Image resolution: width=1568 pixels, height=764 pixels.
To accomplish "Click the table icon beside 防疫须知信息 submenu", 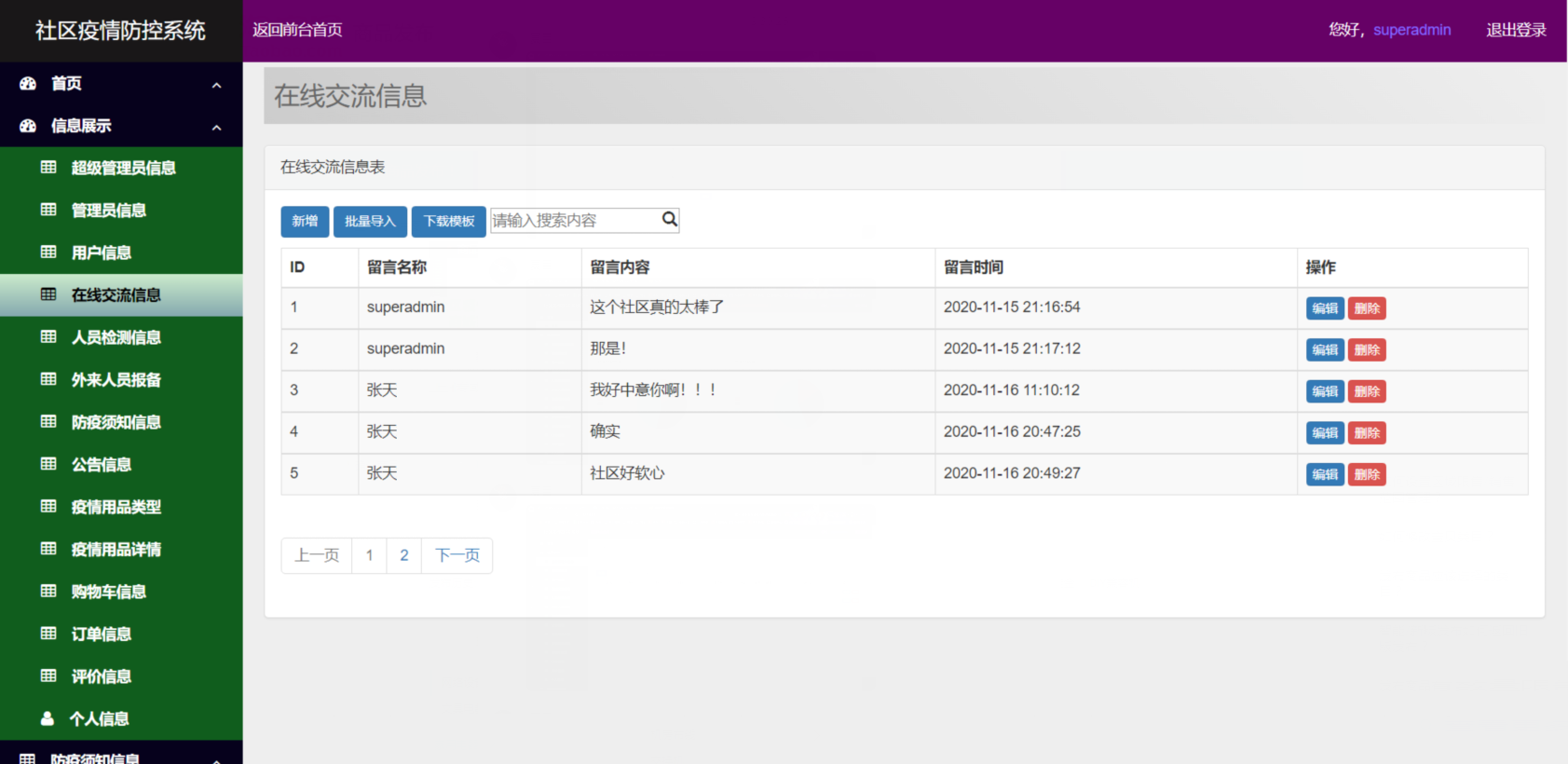I will tap(48, 422).
